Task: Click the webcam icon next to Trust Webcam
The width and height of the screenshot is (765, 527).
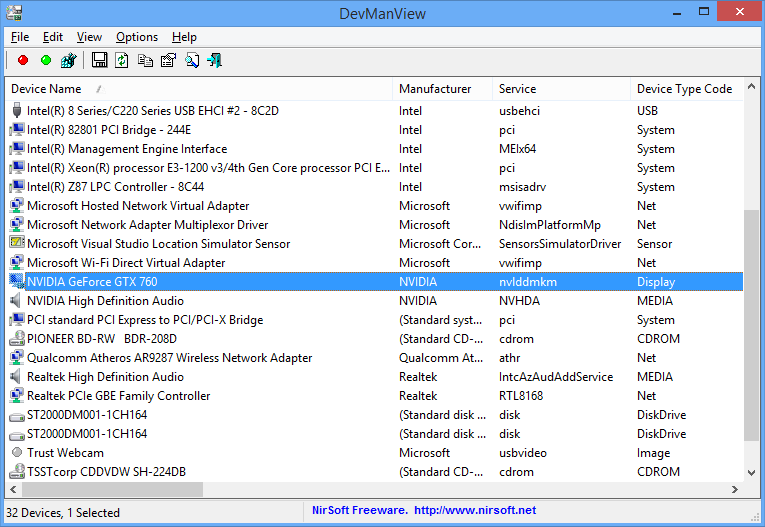Action: point(17,452)
